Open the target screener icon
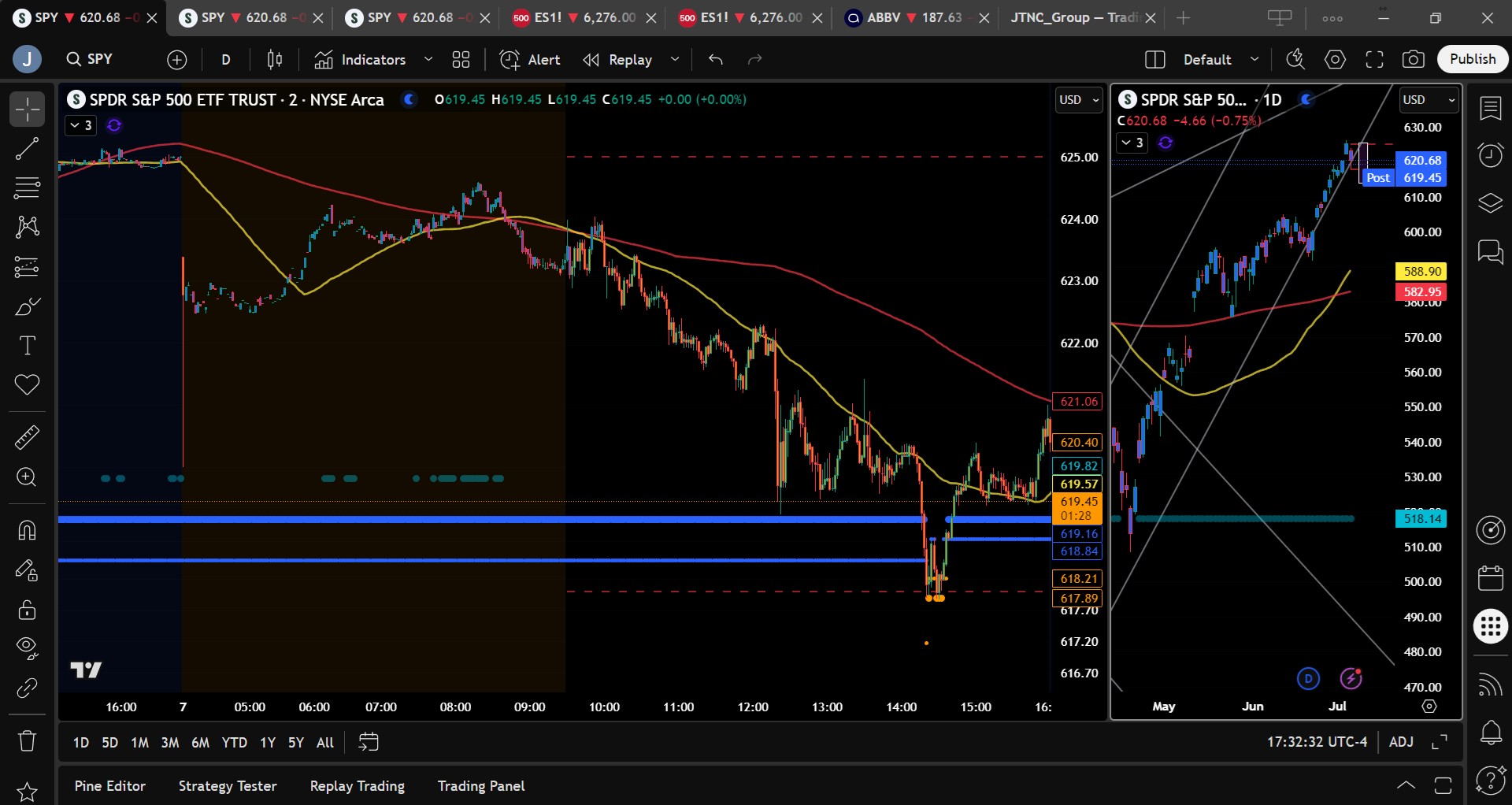 pyautogui.click(x=1490, y=530)
